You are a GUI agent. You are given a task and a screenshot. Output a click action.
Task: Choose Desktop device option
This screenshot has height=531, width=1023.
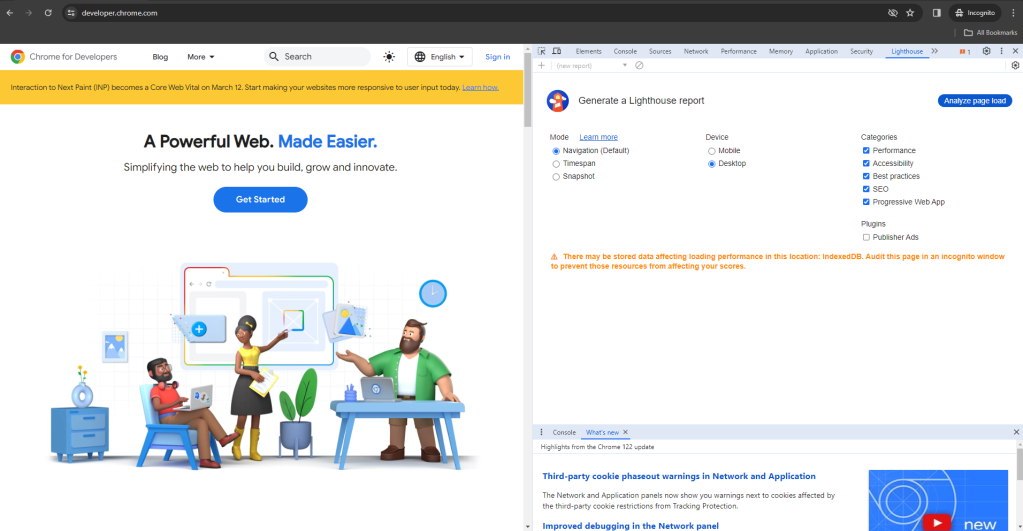point(711,164)
